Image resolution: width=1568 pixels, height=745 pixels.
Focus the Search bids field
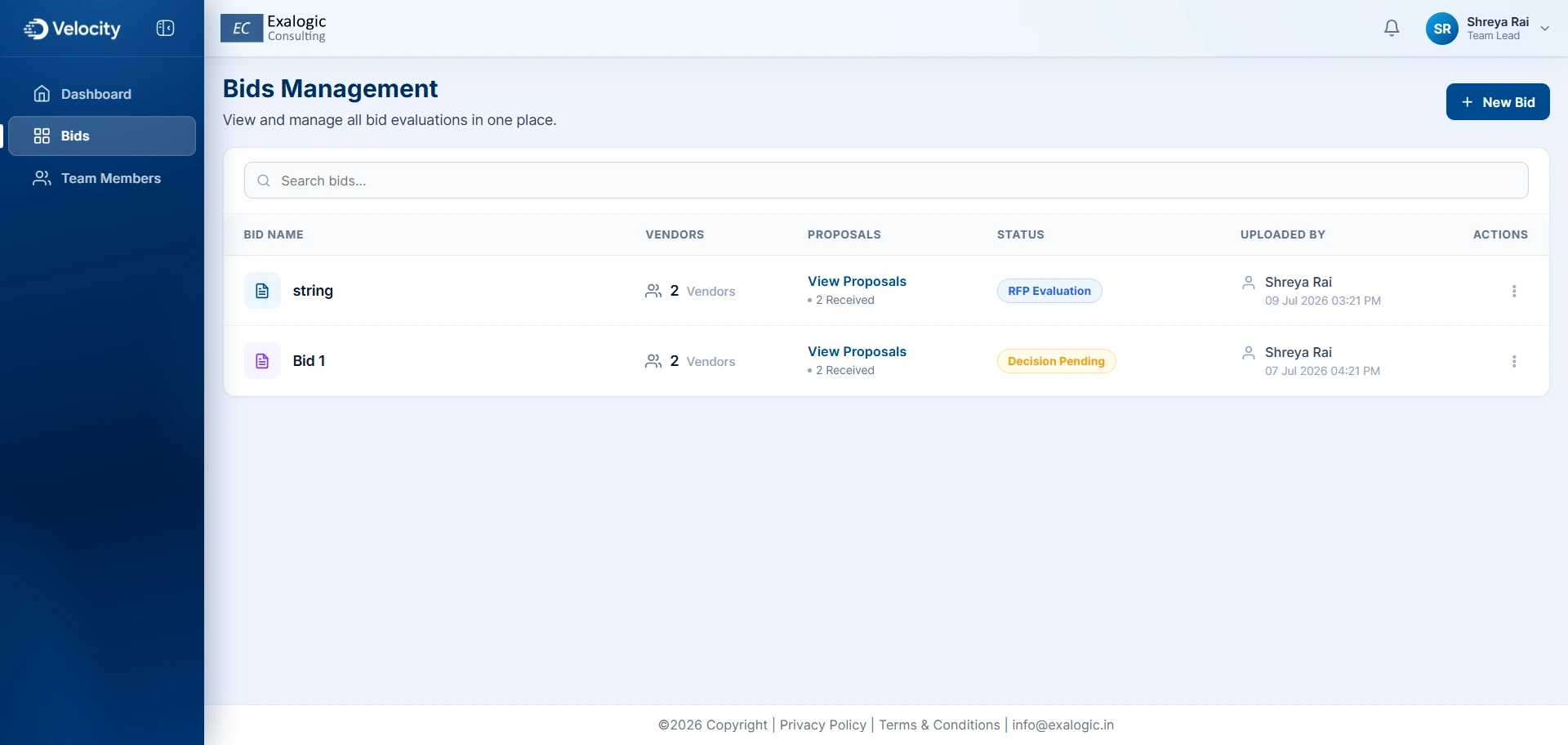click(x=886, y=181)
